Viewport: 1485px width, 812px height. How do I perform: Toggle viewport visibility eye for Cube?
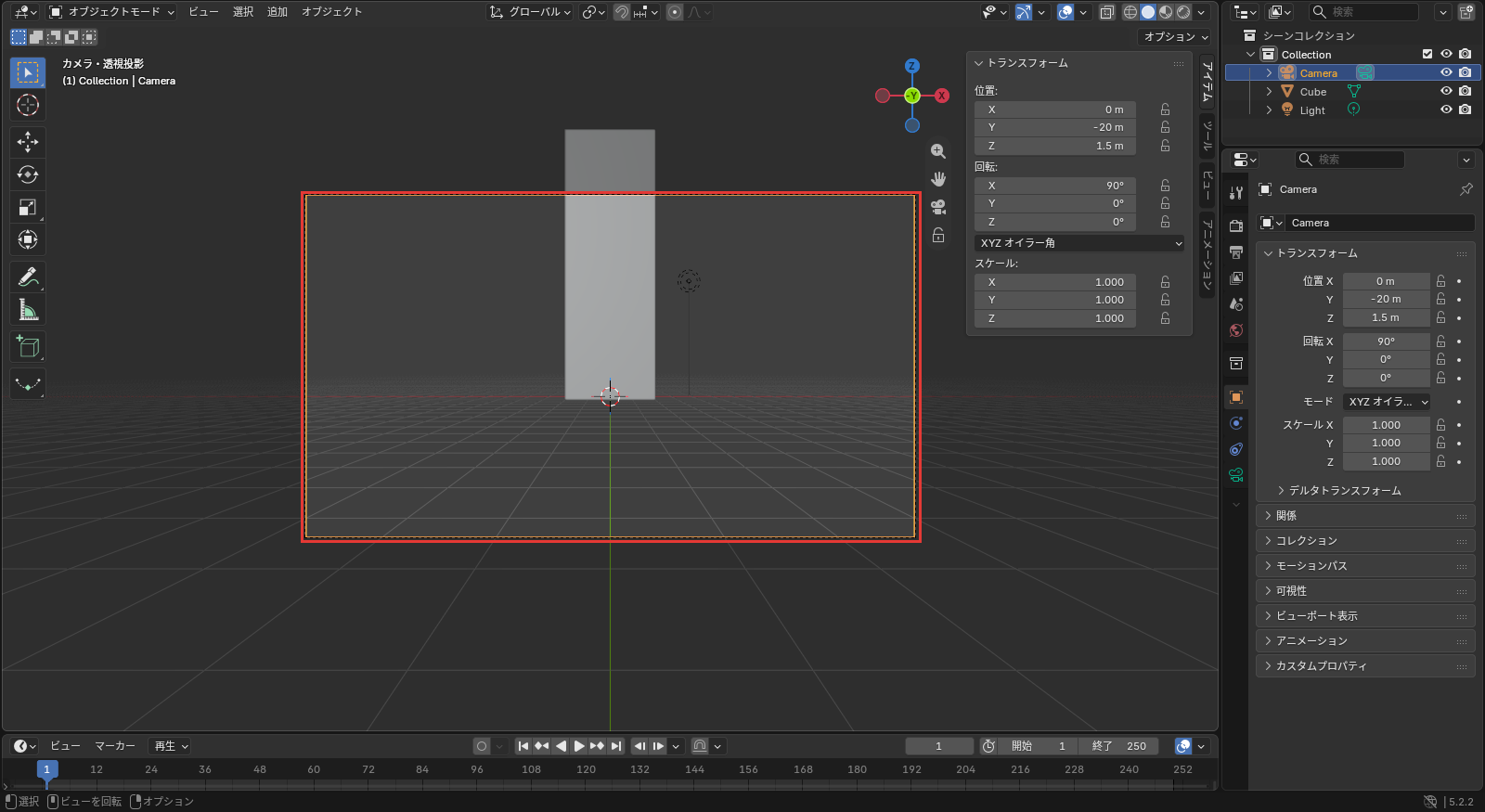(1446, 91)
